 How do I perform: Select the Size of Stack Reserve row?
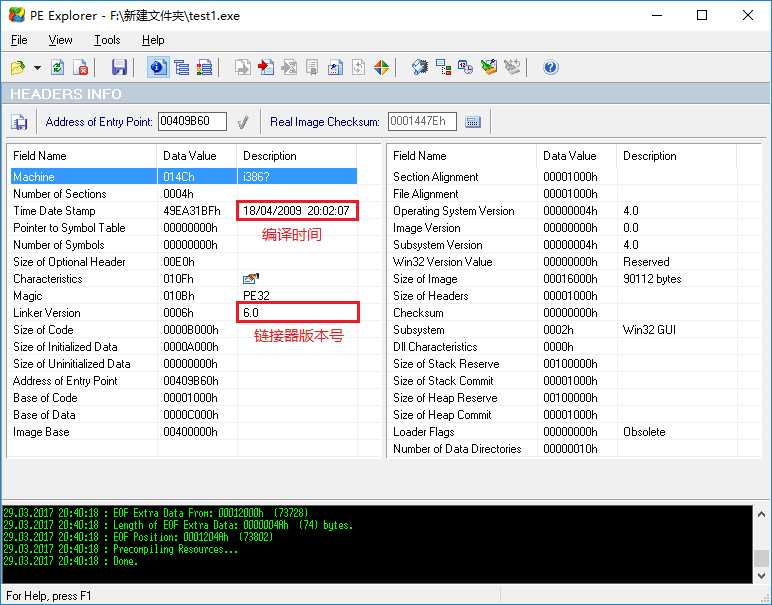(564, 364)
